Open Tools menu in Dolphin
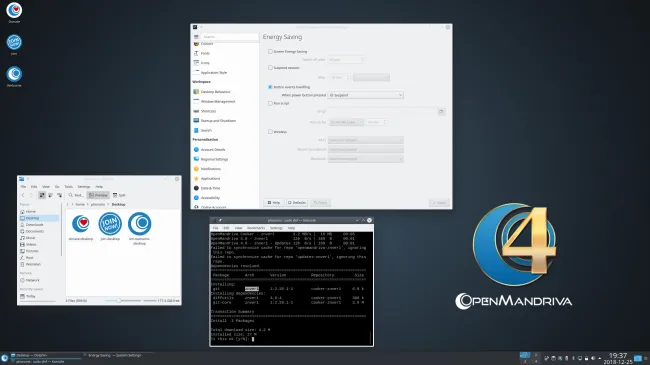Screen dimensions: 650x365 click(68, 187)
